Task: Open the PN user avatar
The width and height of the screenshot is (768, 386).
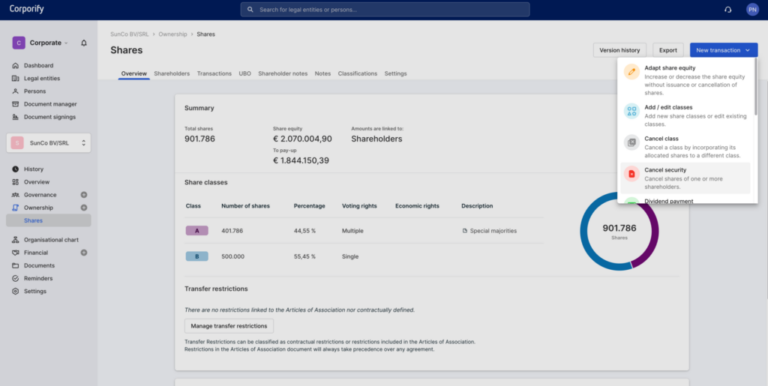Action: (752, 9)
